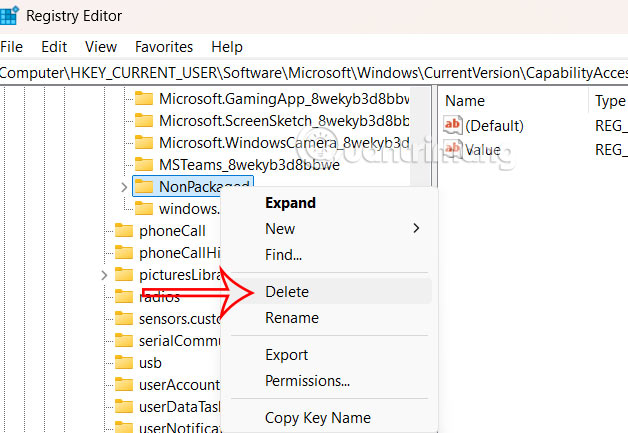Click the NonPackaged folder icon
Screen dimensions: 628x433
click(144, 187)
